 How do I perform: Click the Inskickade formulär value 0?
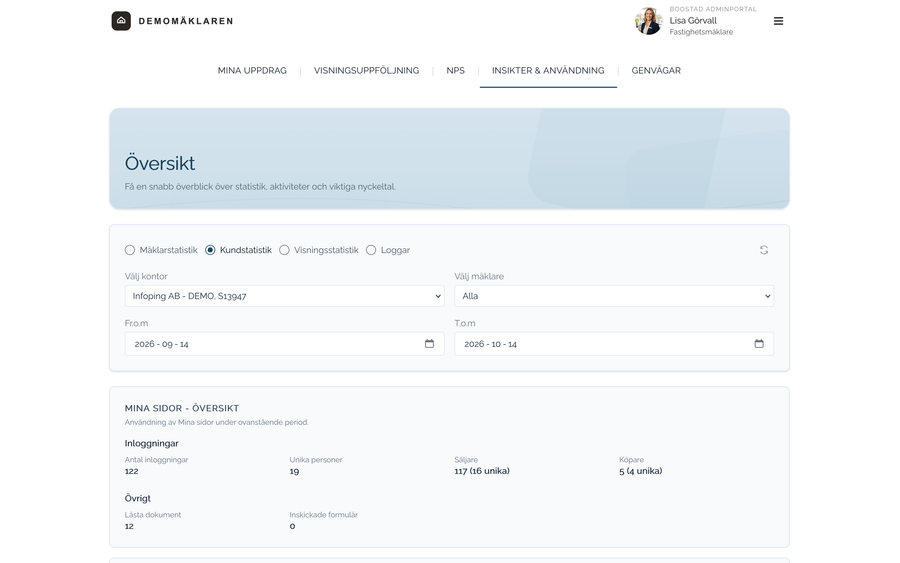(292, 526)
